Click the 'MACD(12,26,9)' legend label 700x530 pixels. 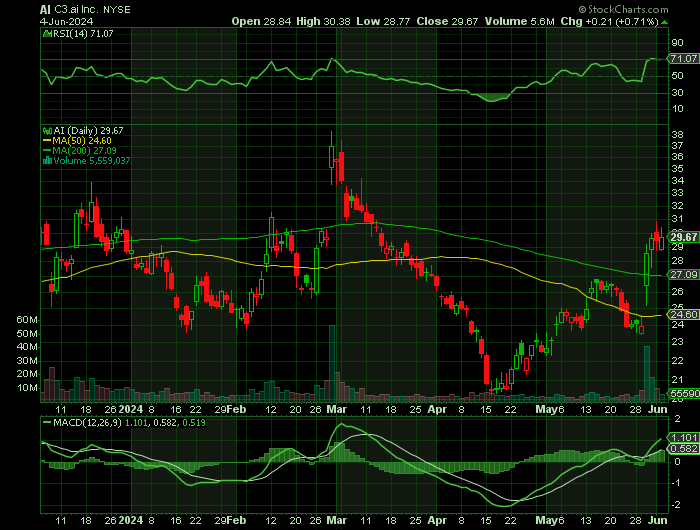coord(87,422)
